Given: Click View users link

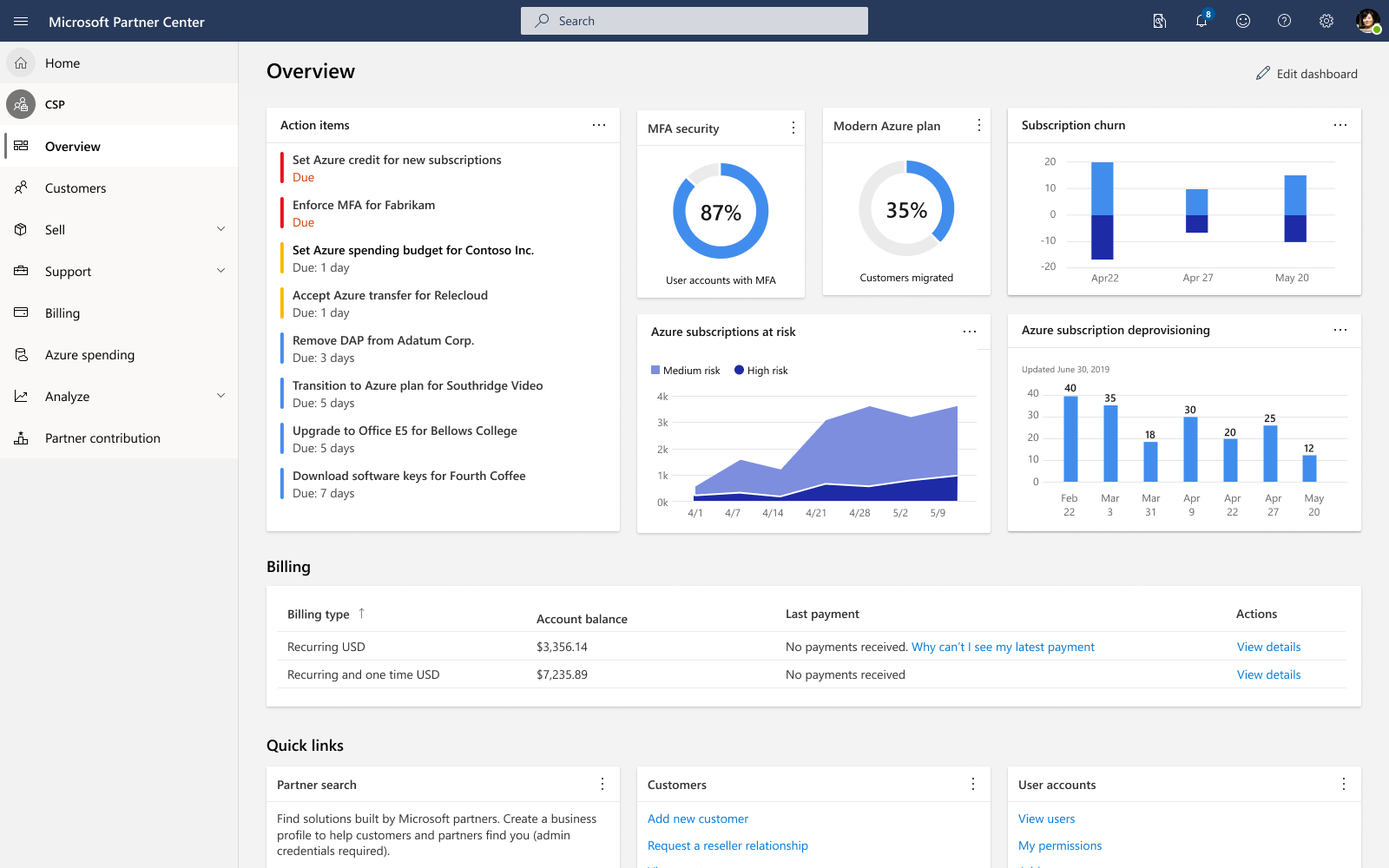Looking at the screenshot, I should click(x=1046, y=819).
